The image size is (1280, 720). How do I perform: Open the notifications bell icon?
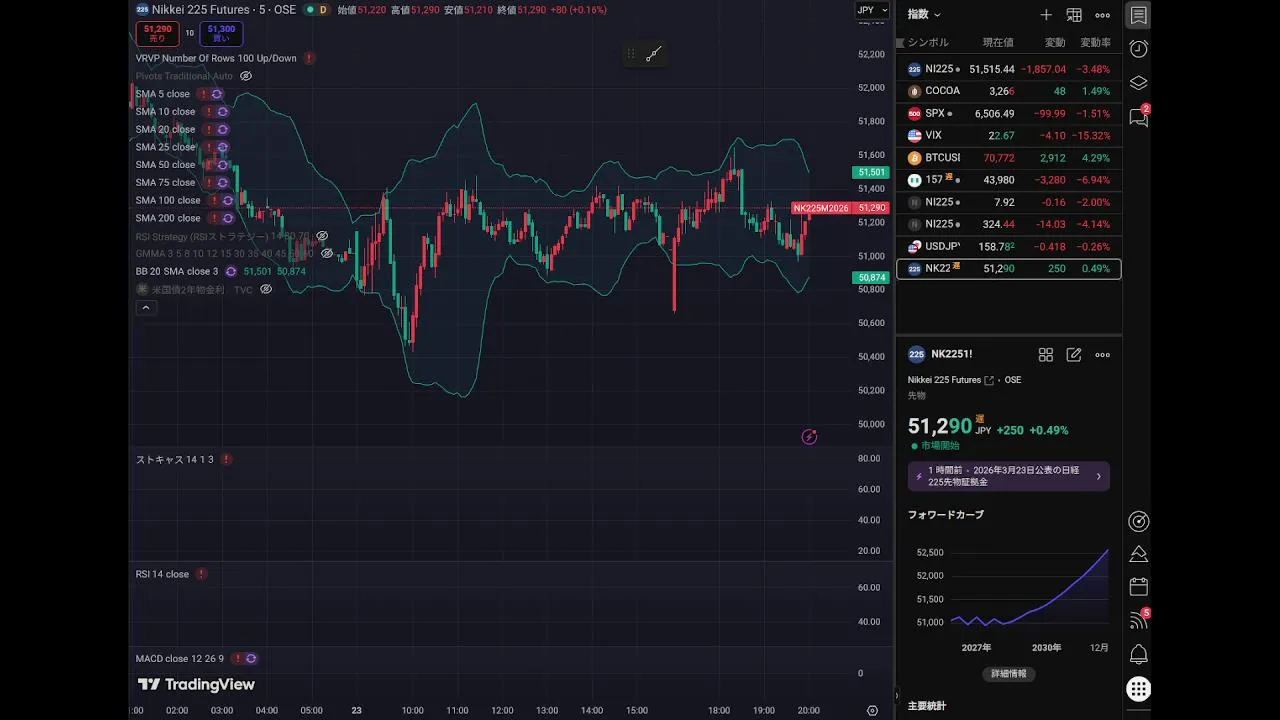pos(1138,654)
